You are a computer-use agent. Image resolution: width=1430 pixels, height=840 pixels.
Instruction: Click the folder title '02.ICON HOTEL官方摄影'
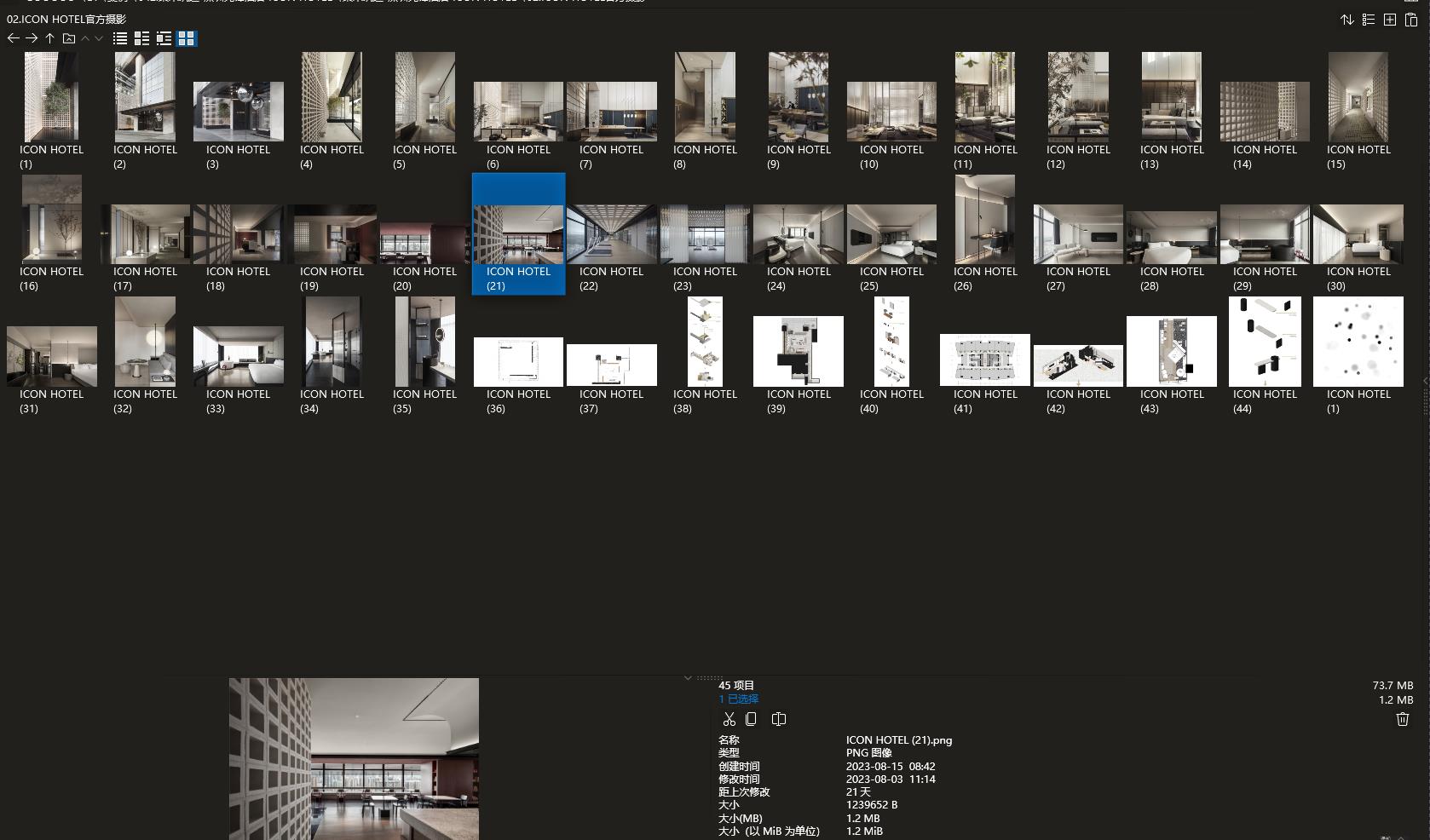(x=66, y=19)
